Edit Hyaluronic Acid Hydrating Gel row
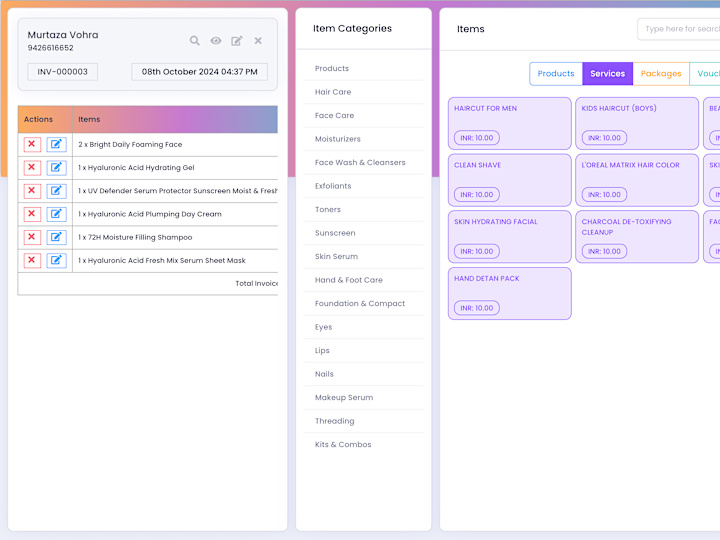 click(x=56, y=168)
